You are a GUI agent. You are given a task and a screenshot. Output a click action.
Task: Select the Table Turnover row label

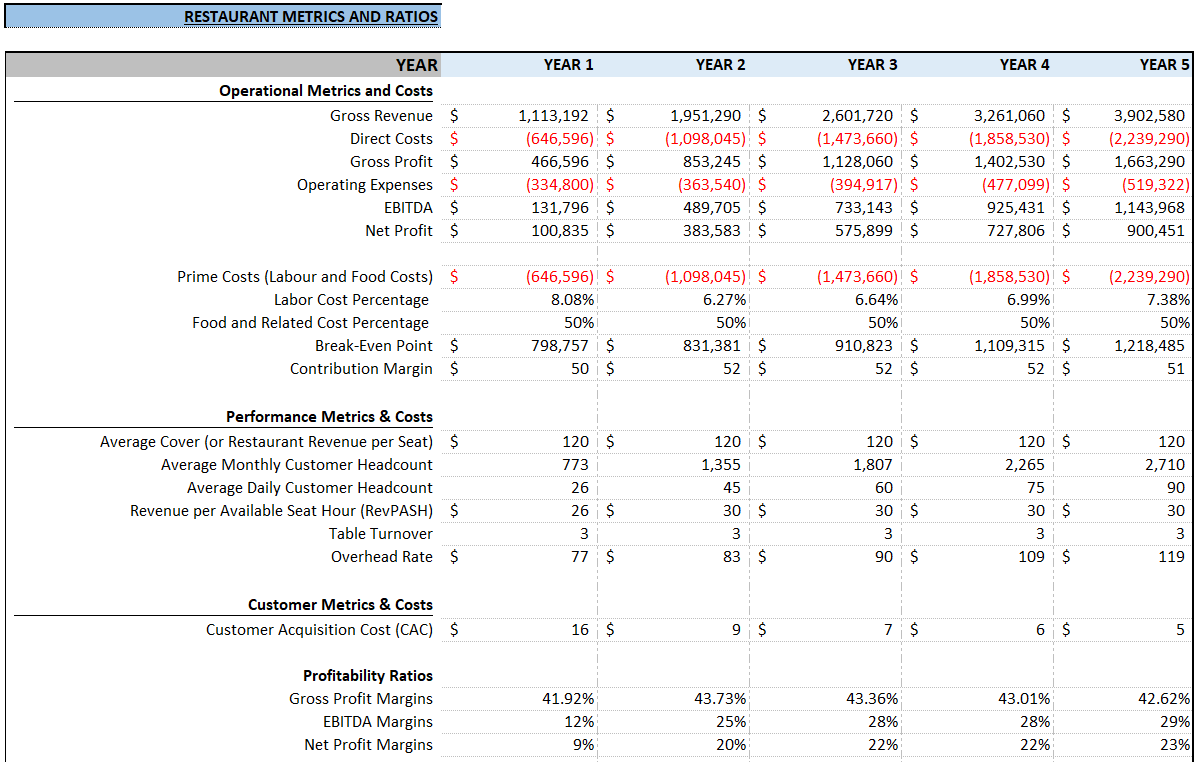pos(380,533)
